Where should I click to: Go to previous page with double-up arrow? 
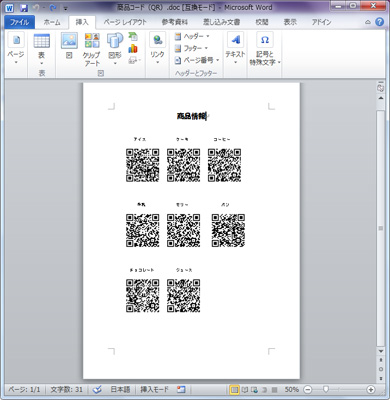coord(380,360)
